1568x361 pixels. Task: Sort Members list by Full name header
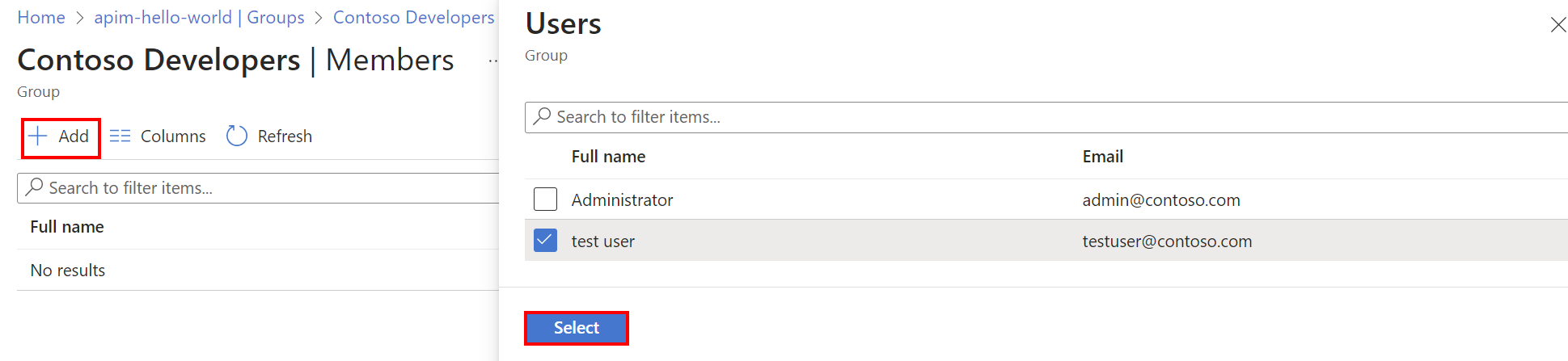click(x=67, y=227)
